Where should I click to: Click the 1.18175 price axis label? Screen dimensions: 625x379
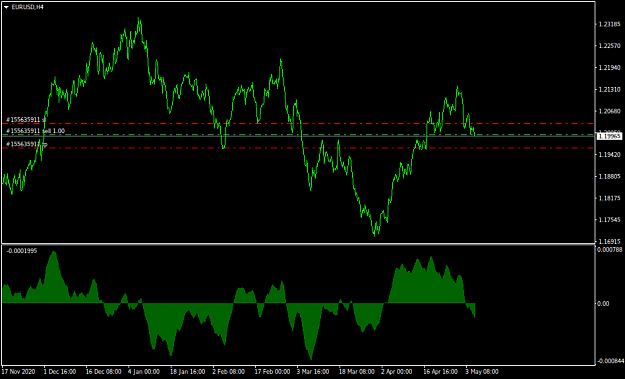(610, 198)
